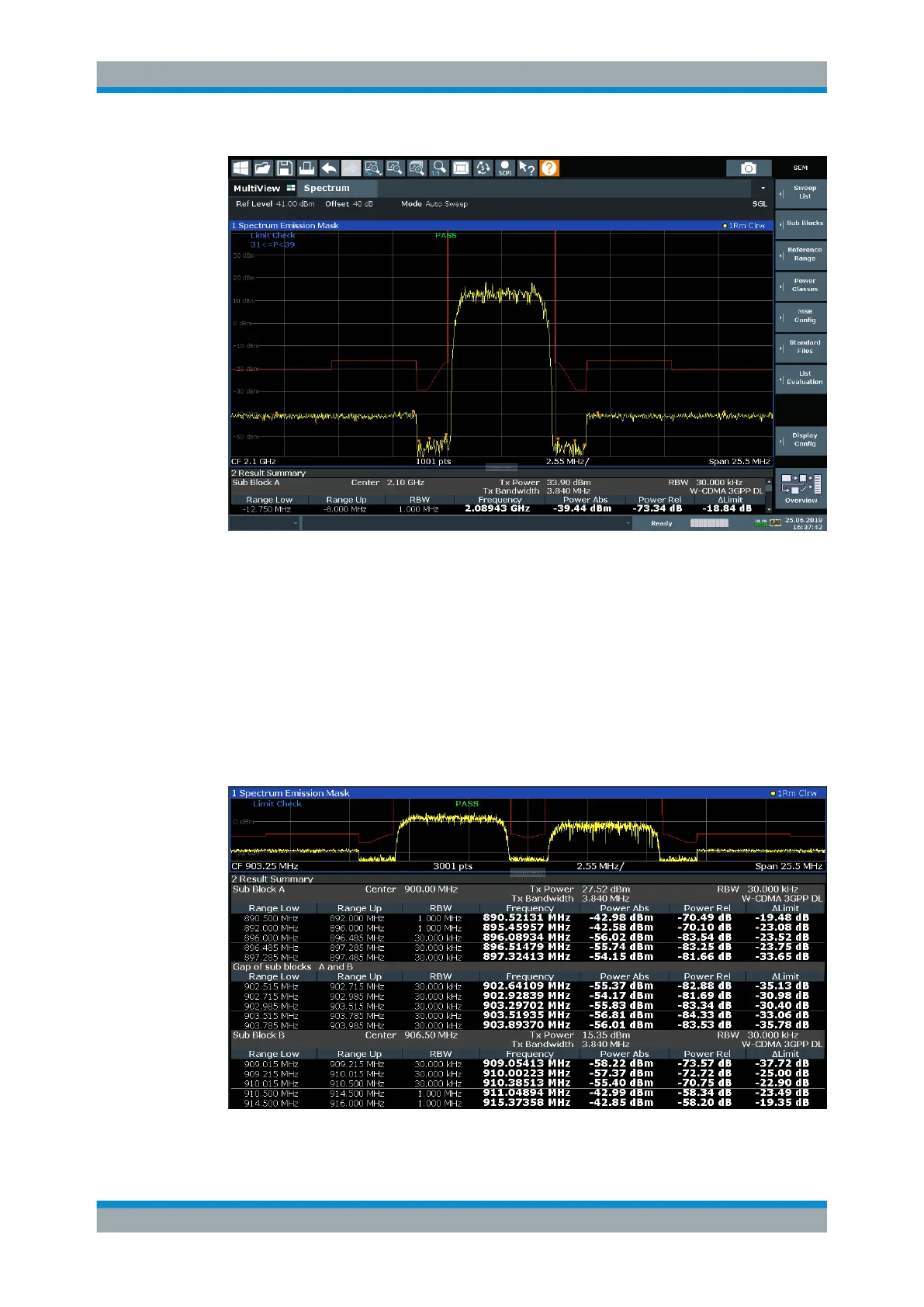Screen dimensions: 924x1307
Task: Open help via orange question icon
Action: (x=549, y=168)
